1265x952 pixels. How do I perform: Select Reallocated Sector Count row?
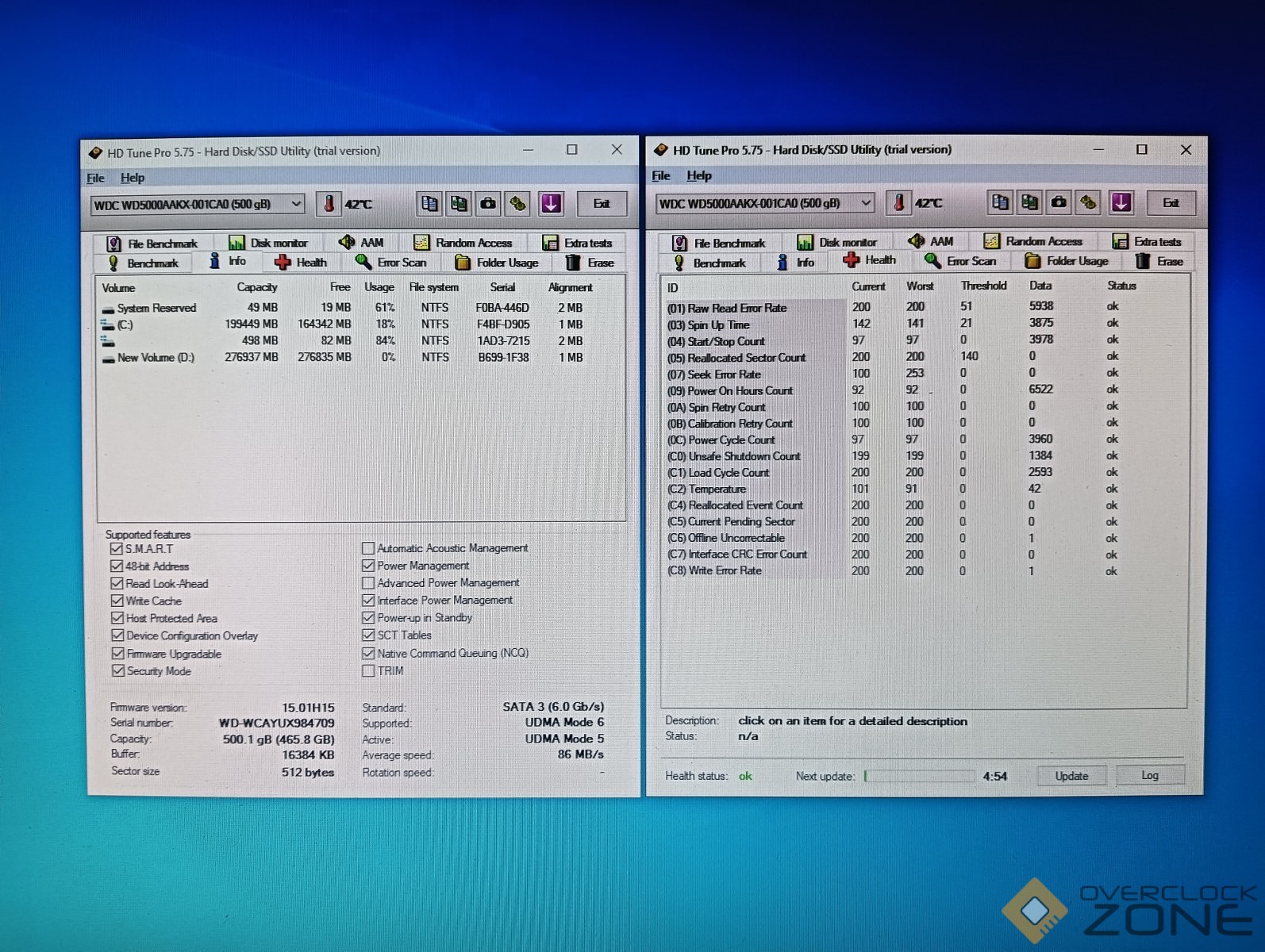click(x=923, y=357)
